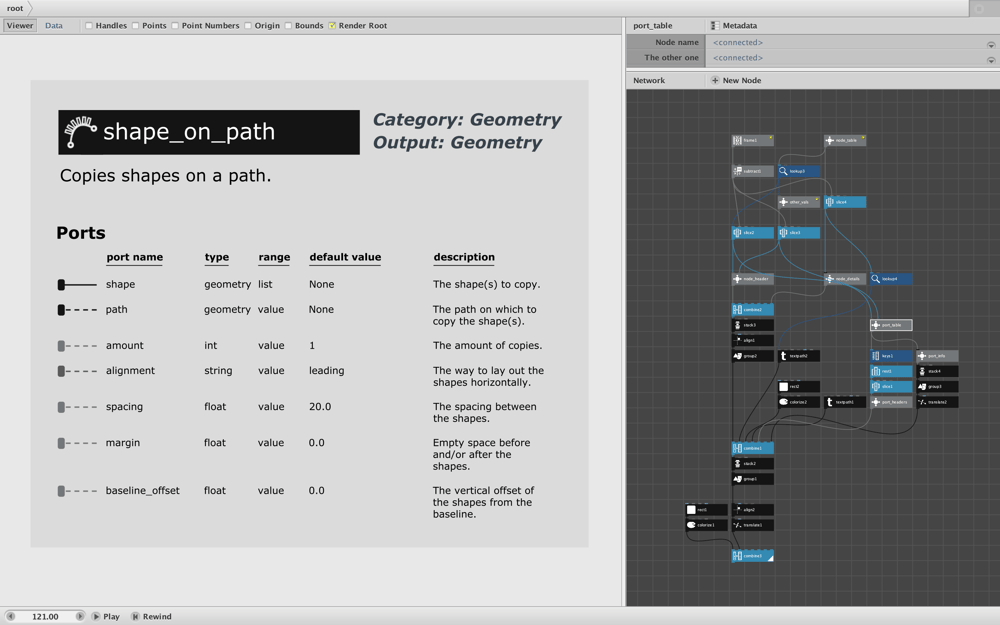Click the baseline_offset port name text
This screenshot has width=1000, height=625.
click(143, 490)
